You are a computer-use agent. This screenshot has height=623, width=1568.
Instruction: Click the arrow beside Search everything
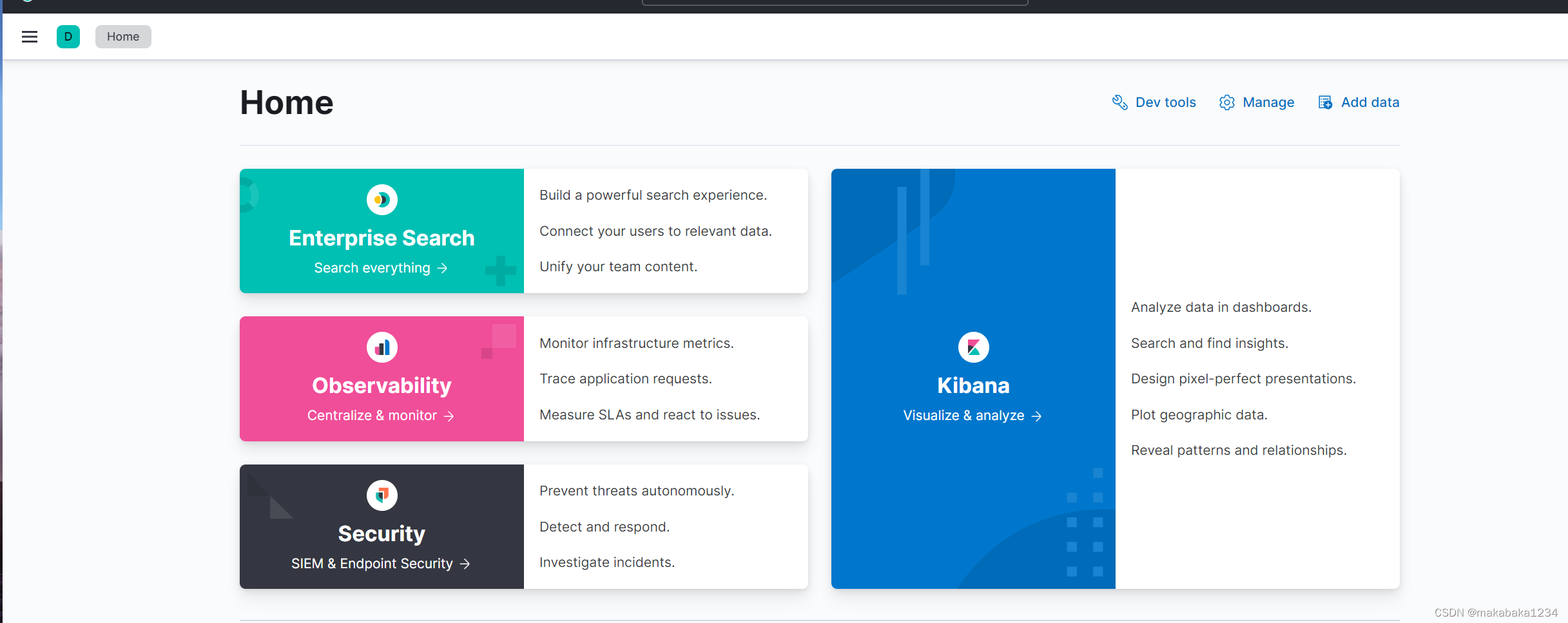click(x=442, y=268)
